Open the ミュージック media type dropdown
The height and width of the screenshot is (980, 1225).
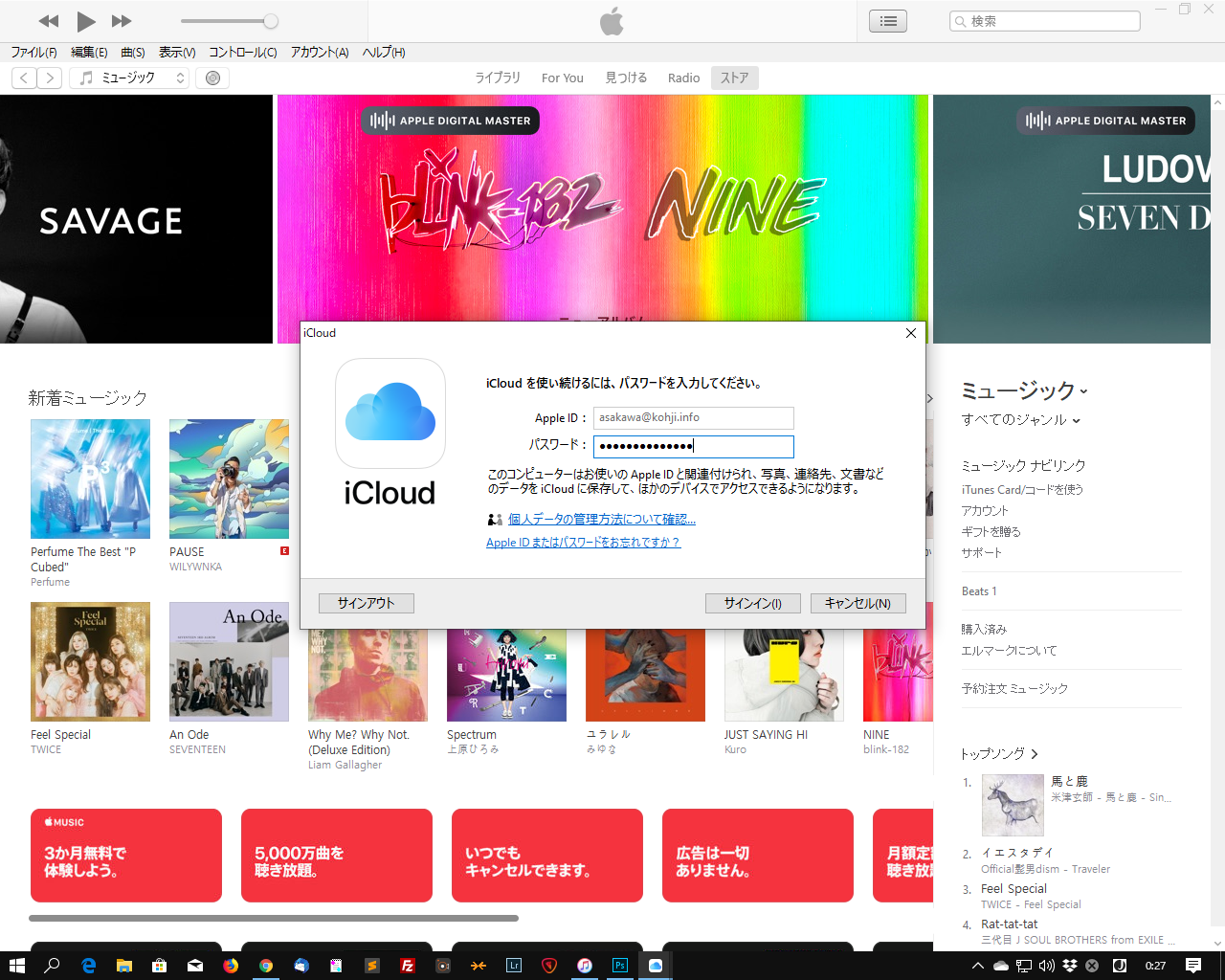click(129, 78)
